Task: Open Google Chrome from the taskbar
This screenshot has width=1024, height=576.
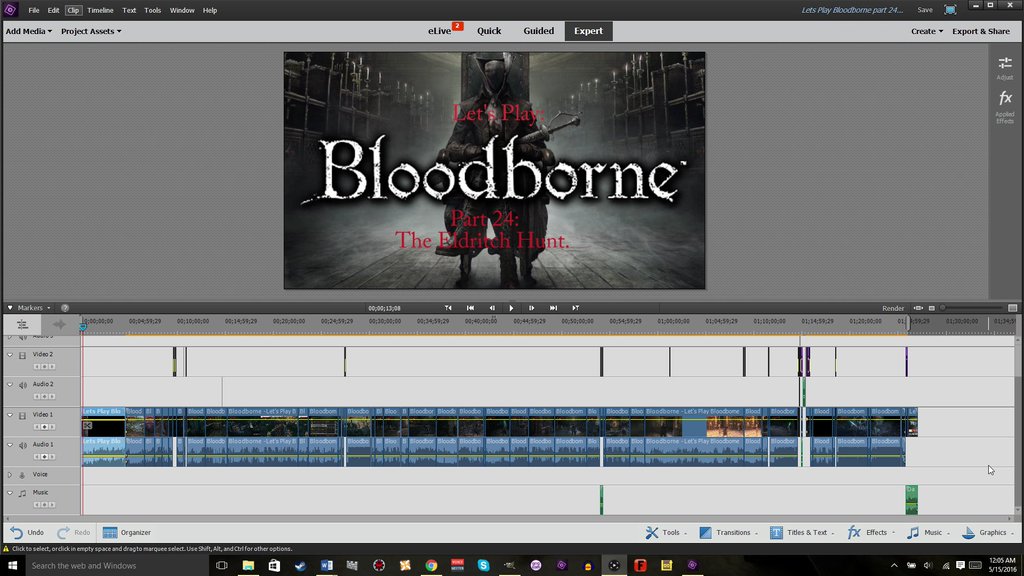Action: click(431, 565)
